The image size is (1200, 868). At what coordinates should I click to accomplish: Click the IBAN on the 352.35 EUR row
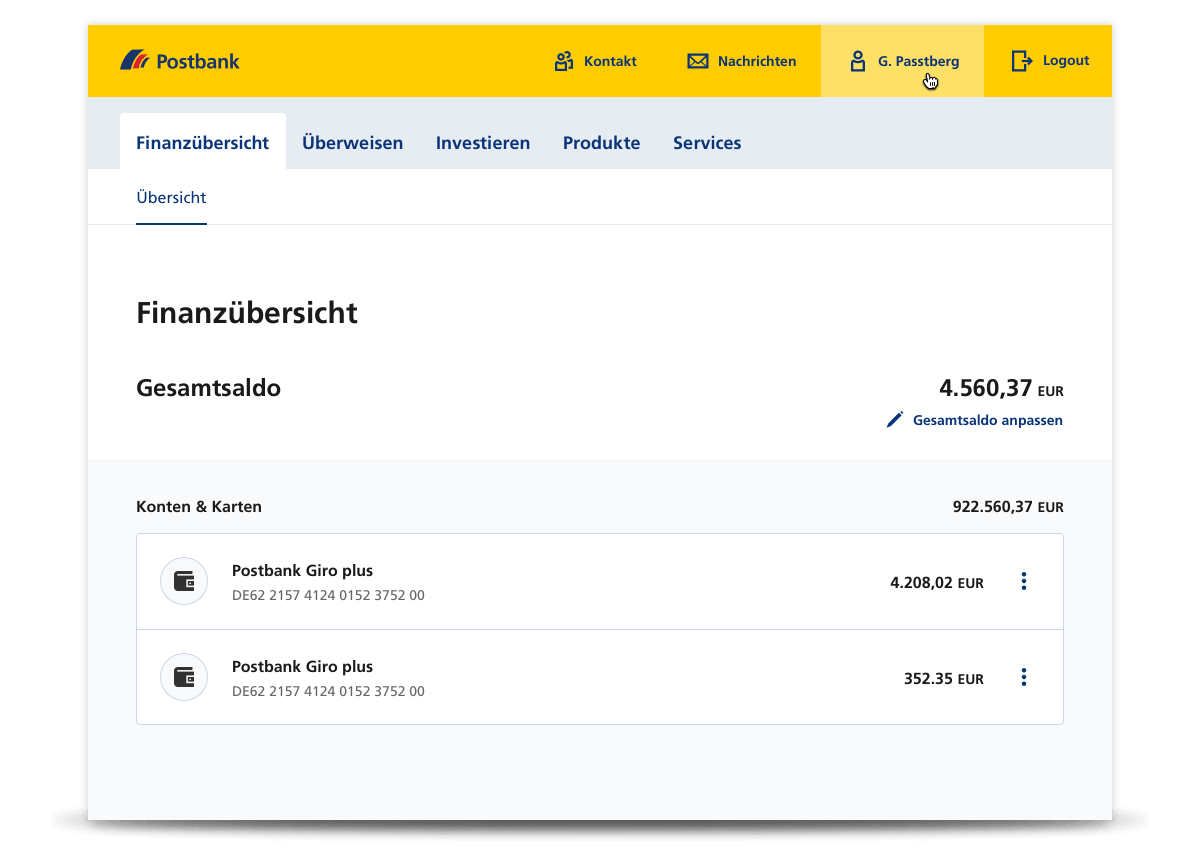(328, 691)
